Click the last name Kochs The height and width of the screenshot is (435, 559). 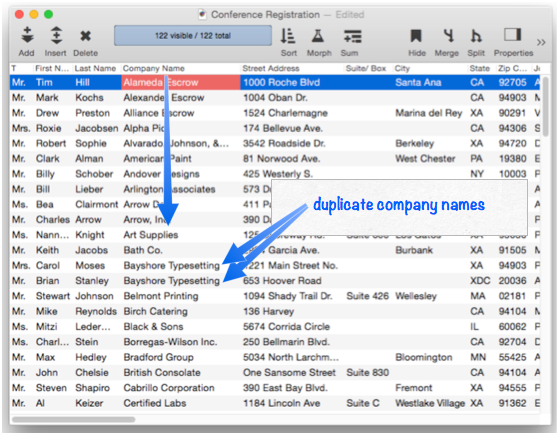pyautogui.click(x=89, y=98)
